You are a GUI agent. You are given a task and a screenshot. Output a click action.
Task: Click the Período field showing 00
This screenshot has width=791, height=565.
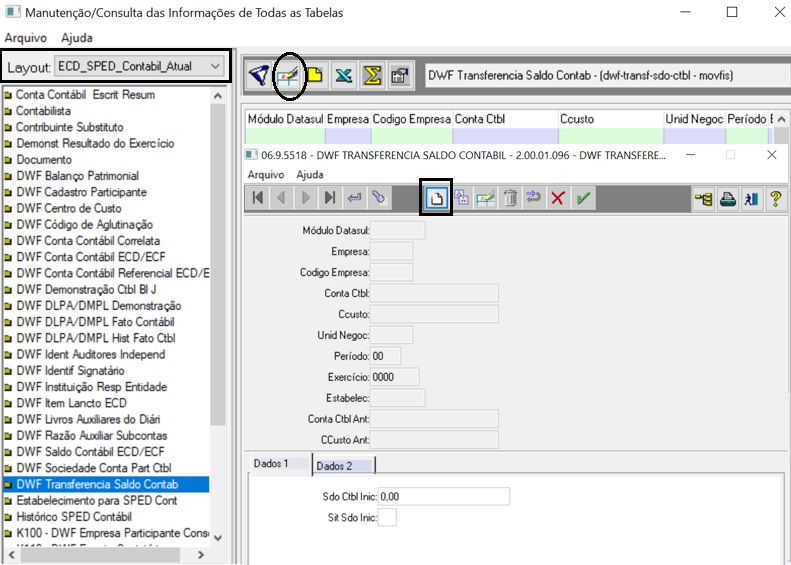[385, 356]
